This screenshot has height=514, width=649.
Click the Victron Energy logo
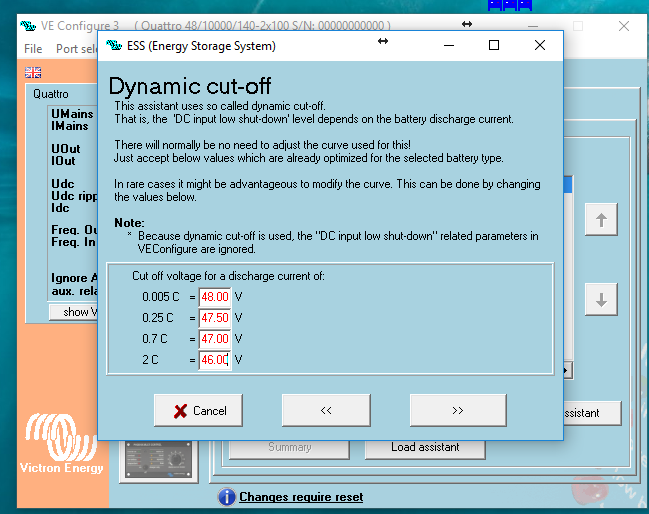(x=61, y=444)
